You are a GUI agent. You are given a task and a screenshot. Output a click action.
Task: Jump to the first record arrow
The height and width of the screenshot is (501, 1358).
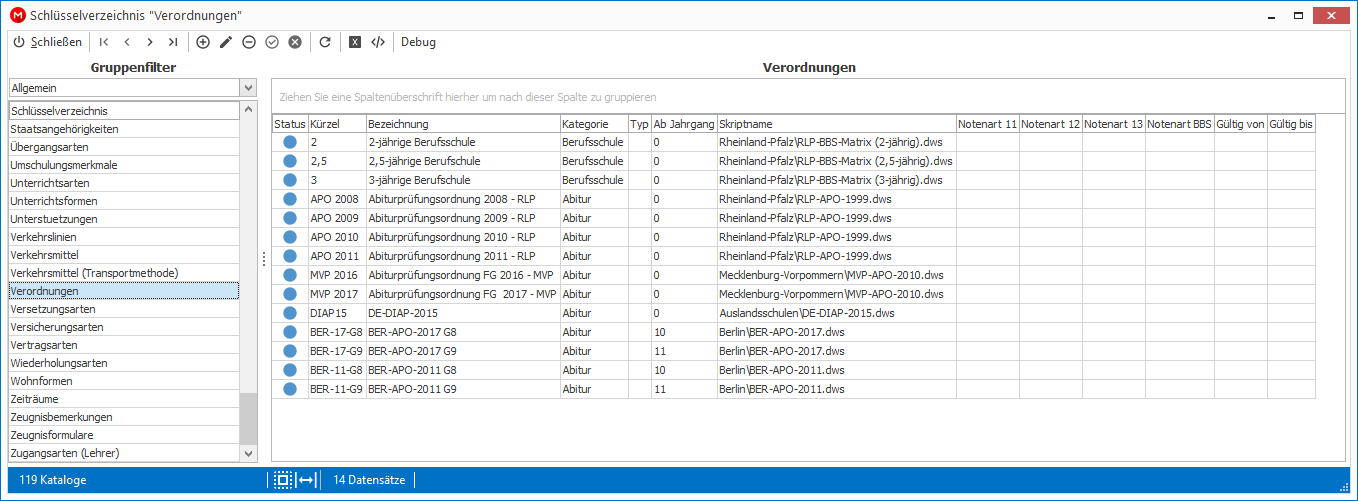pos(104,42)
